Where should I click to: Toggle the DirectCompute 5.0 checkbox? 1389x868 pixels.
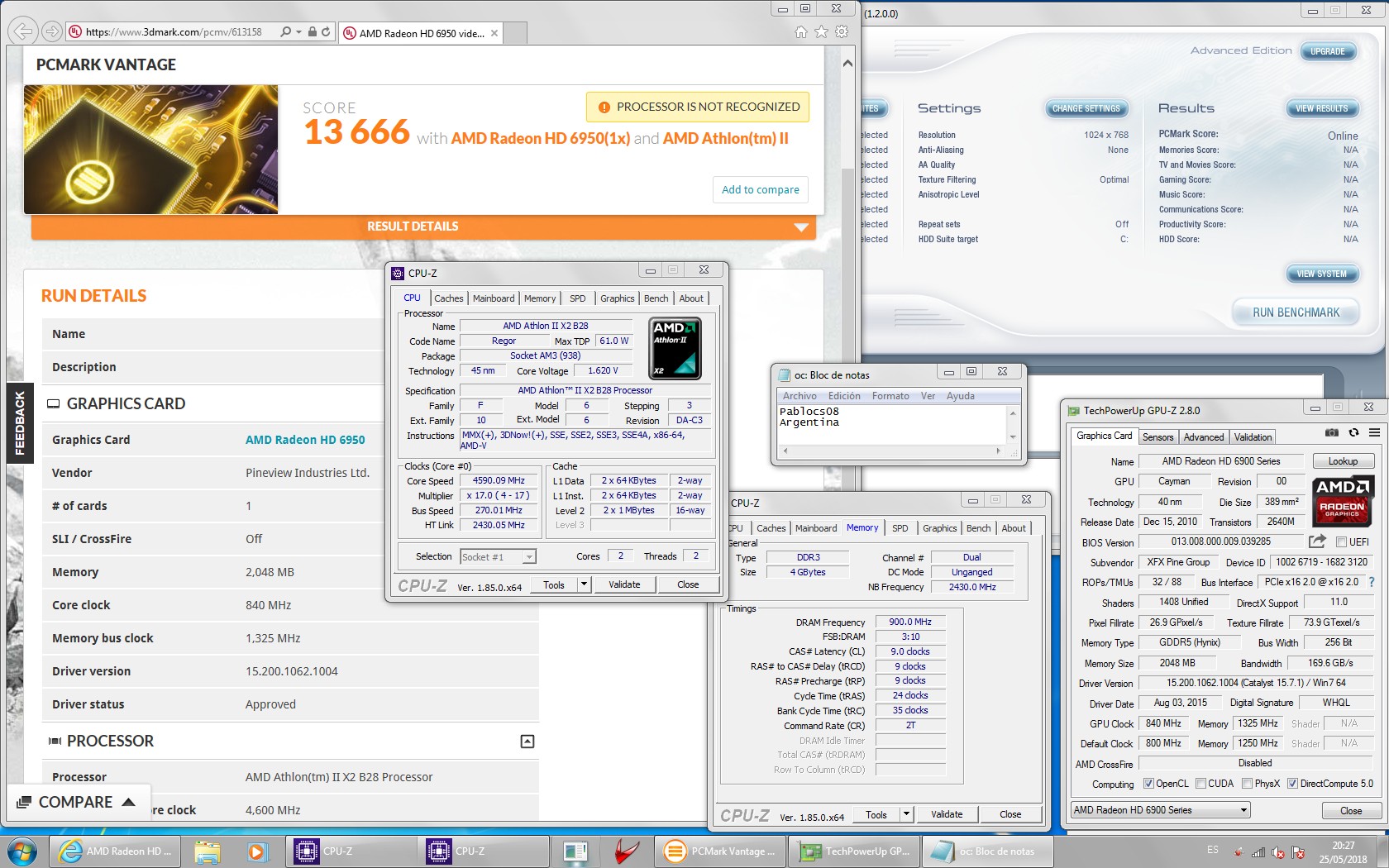[1292, 784]
